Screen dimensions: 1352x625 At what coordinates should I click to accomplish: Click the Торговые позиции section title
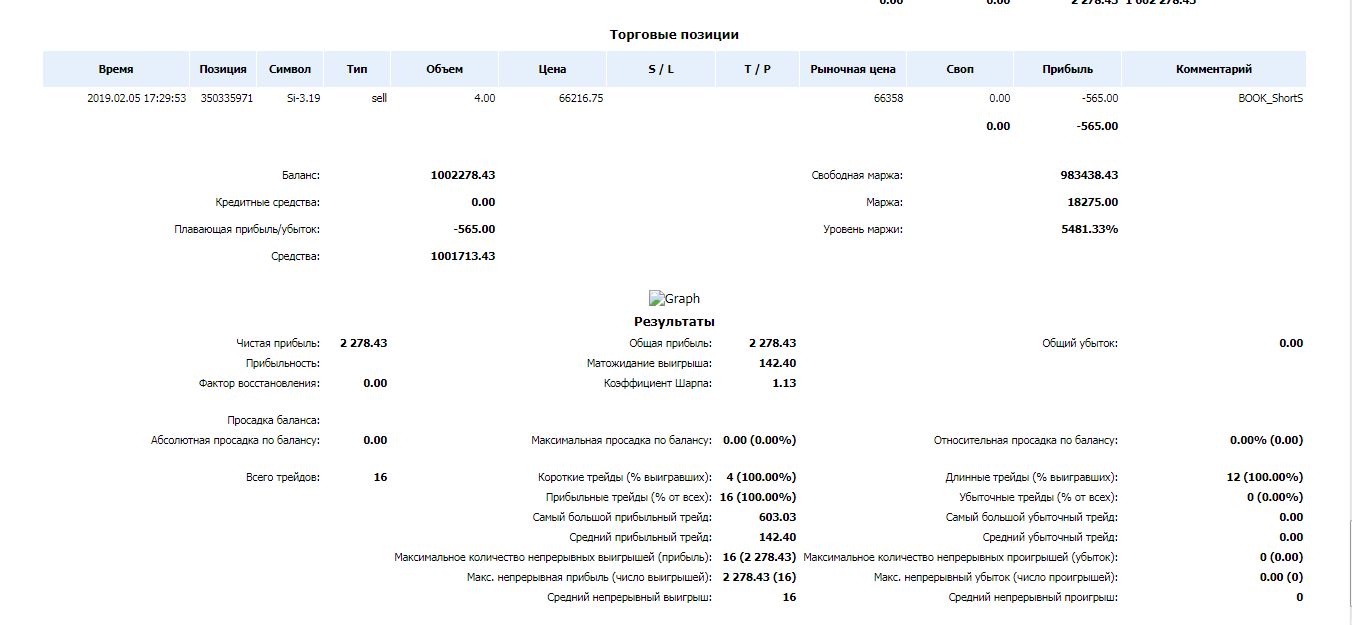[674, 35]
